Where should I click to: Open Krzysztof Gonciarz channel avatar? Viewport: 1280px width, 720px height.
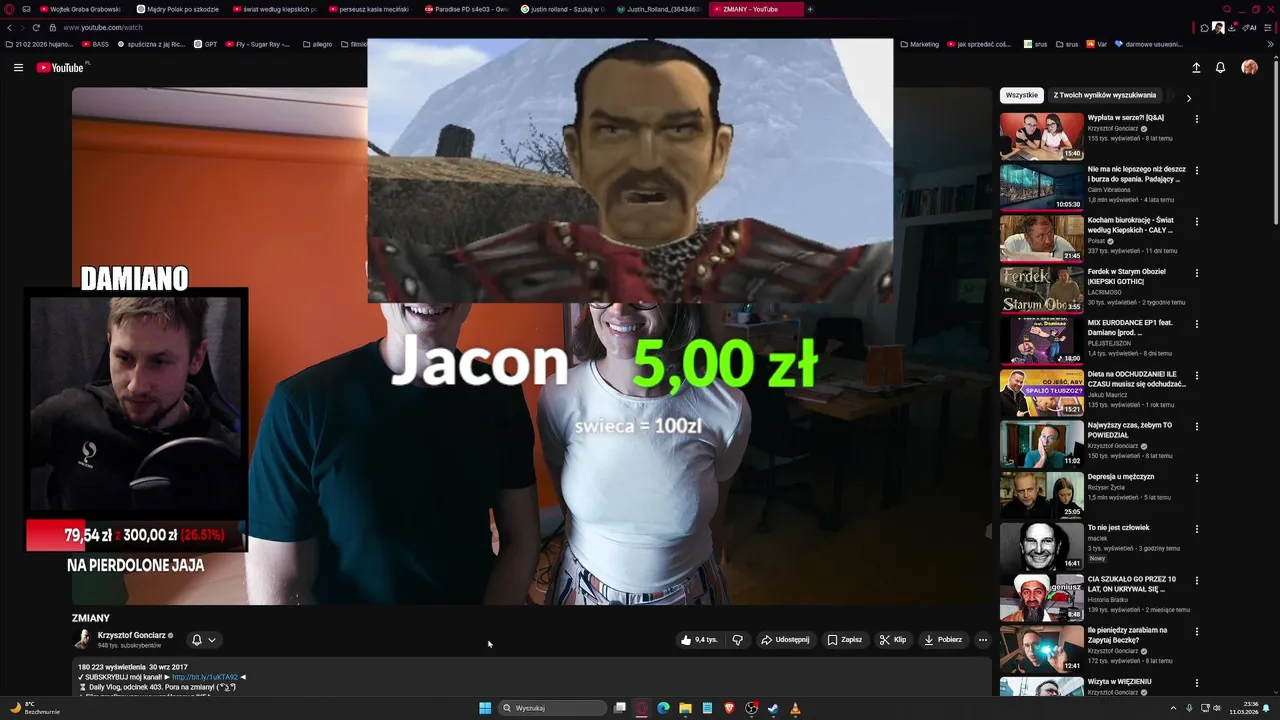click(82, 639)
